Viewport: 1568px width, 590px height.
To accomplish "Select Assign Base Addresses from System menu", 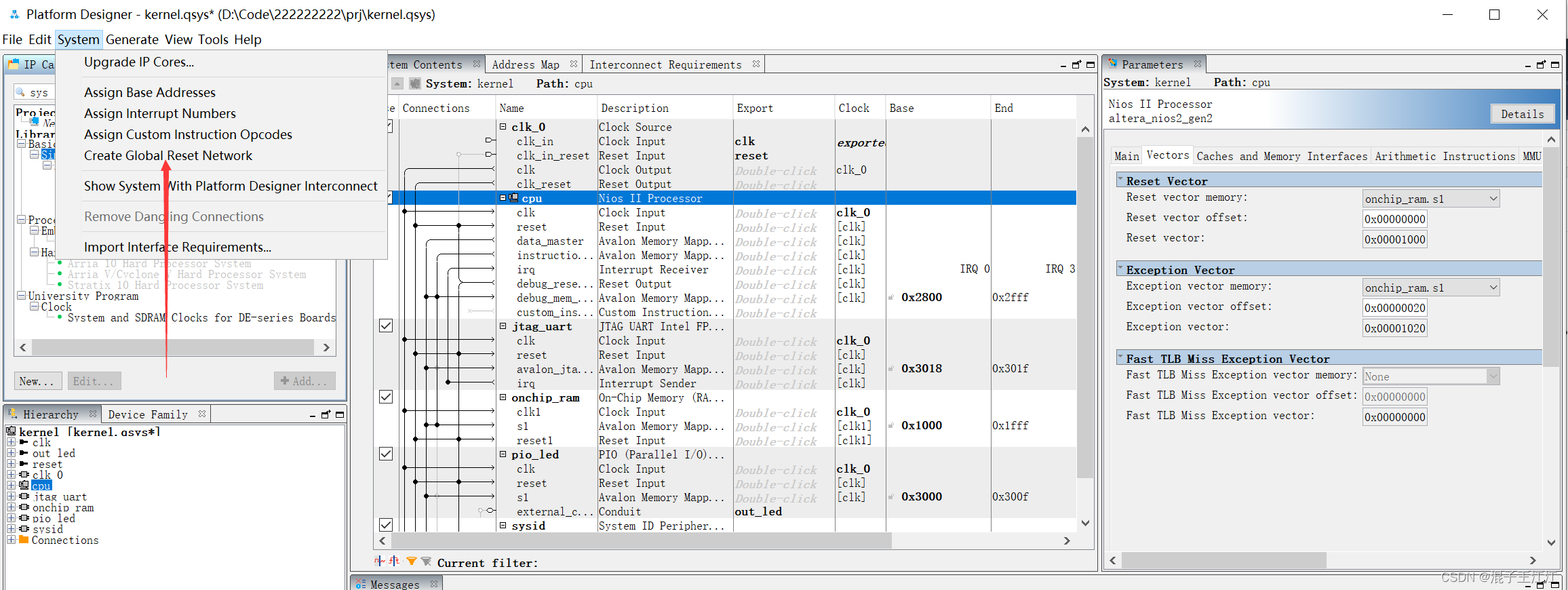I will (150, 92).
